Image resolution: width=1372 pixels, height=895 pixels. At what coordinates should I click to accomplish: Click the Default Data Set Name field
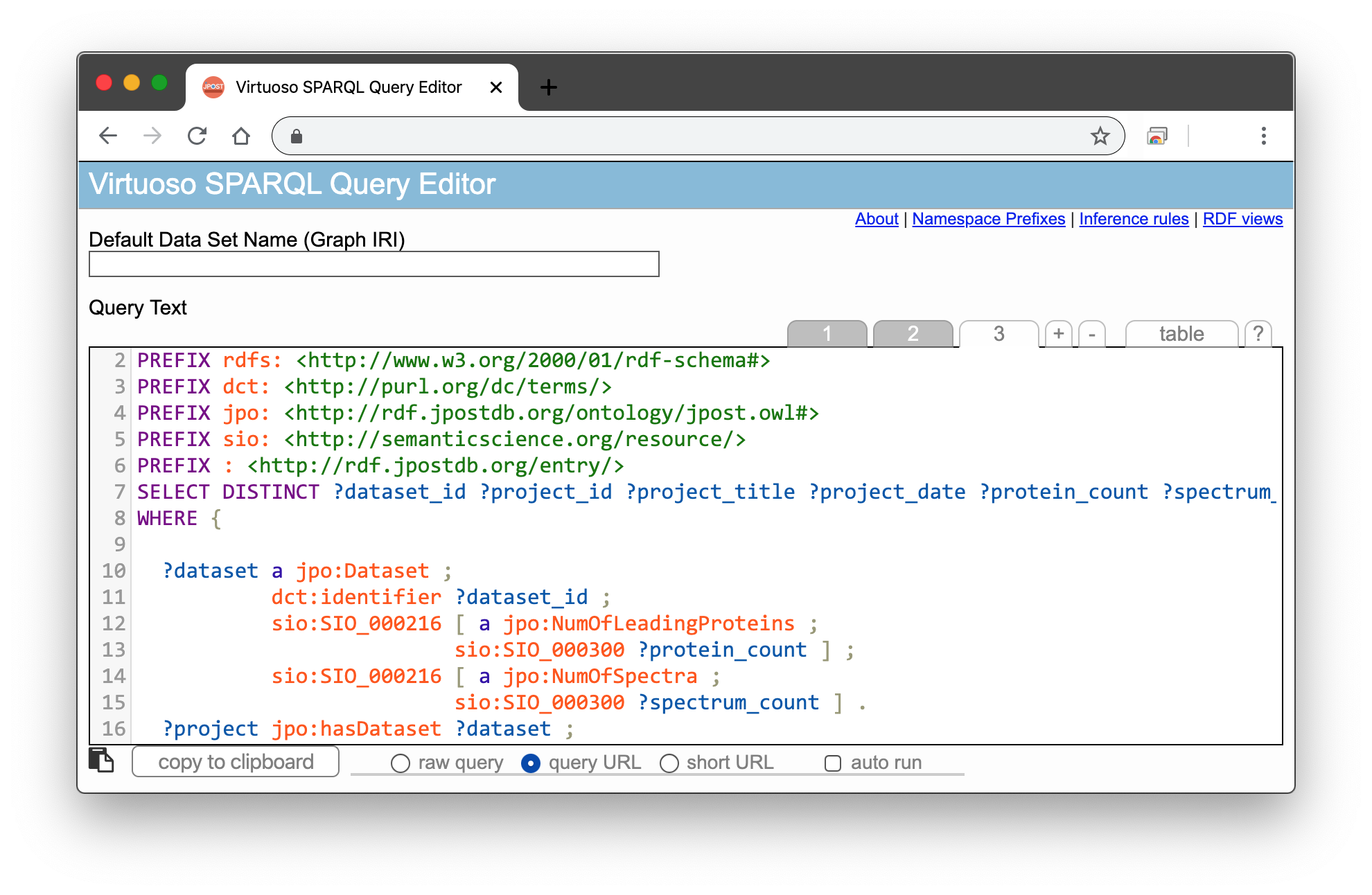pos(374,264)
